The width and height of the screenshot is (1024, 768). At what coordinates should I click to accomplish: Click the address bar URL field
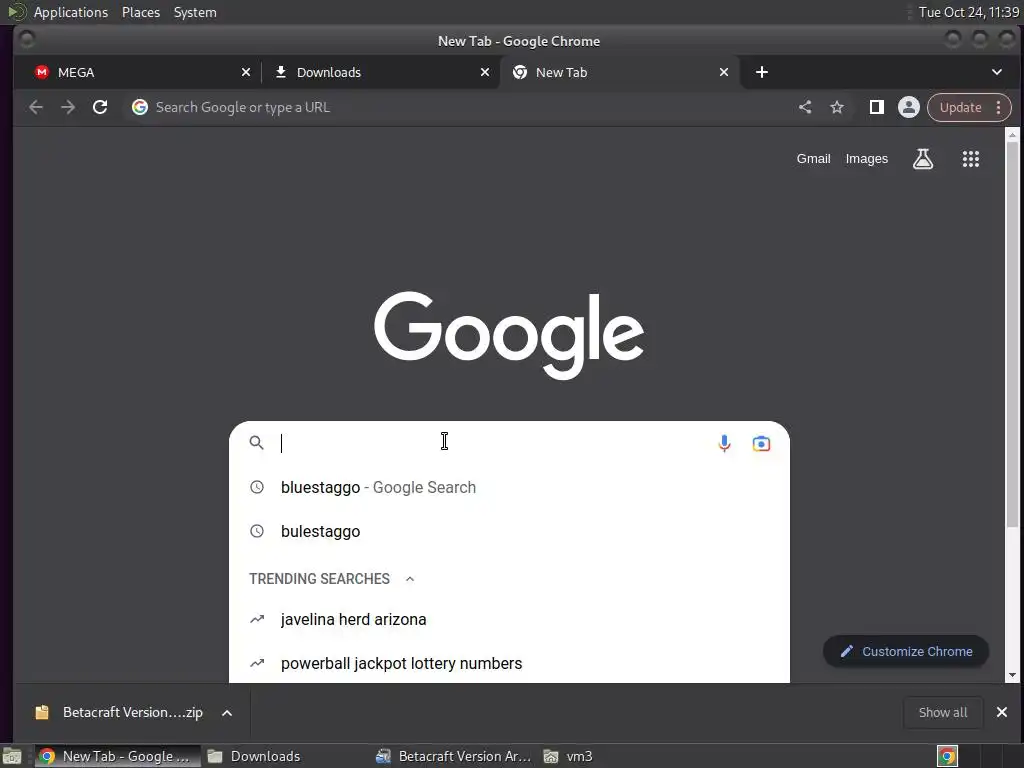457,107
